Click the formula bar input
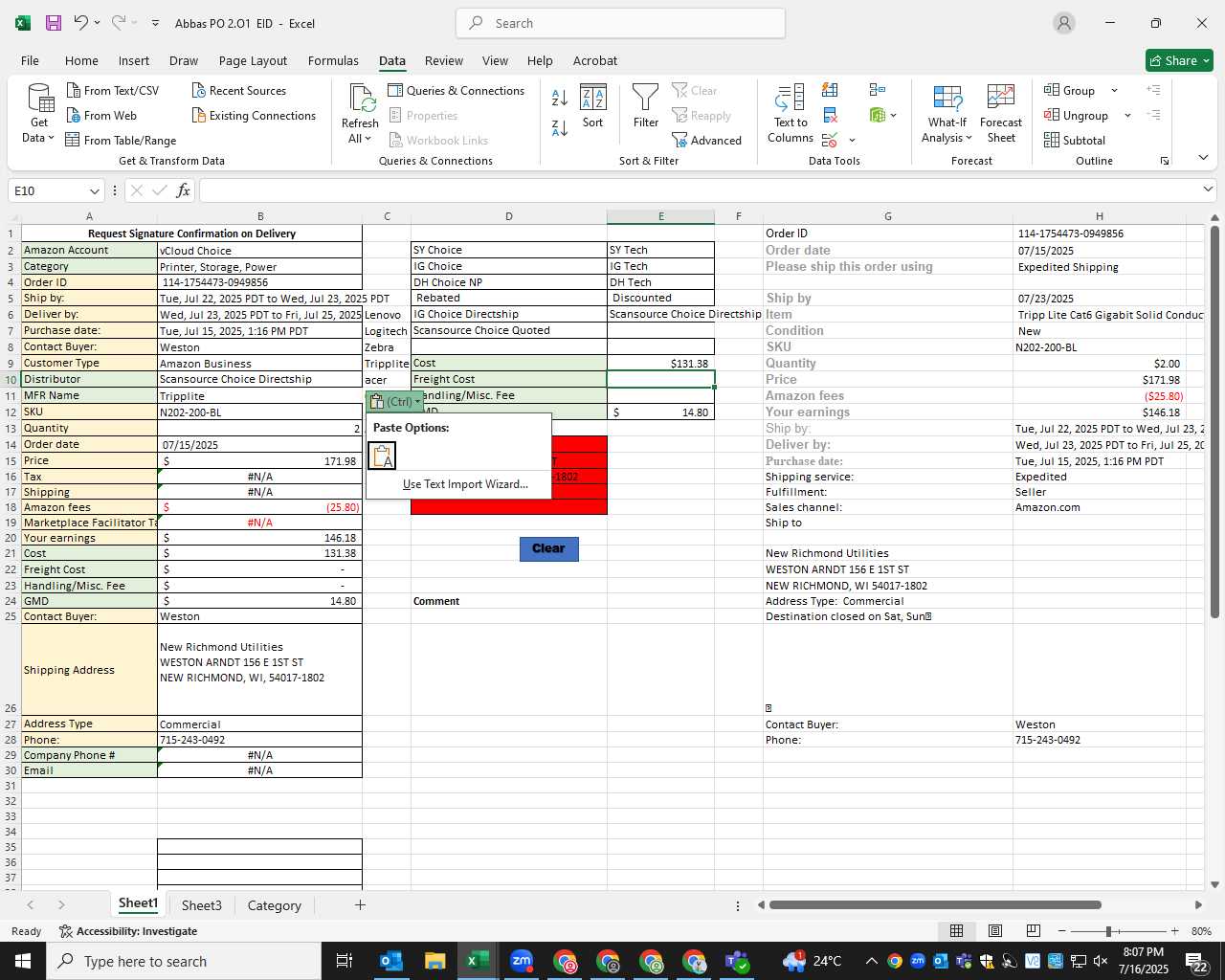The height and width of the screenshot is (980, 1225). [x=700, y=190]
